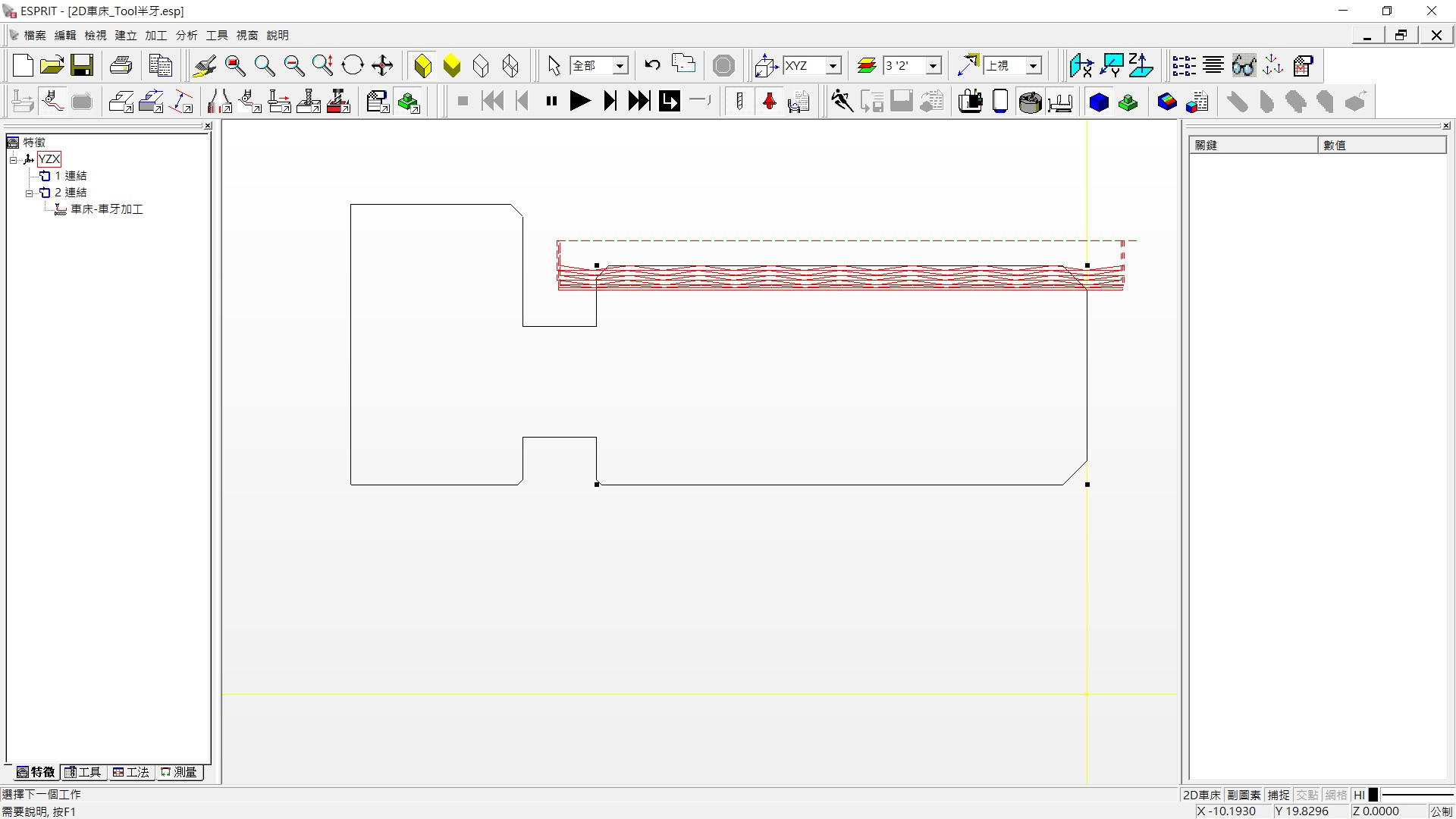Toggle the 捕捉 snap mode in status bar
This screenshot has width=1456, height=819.
coord(1279,795)
